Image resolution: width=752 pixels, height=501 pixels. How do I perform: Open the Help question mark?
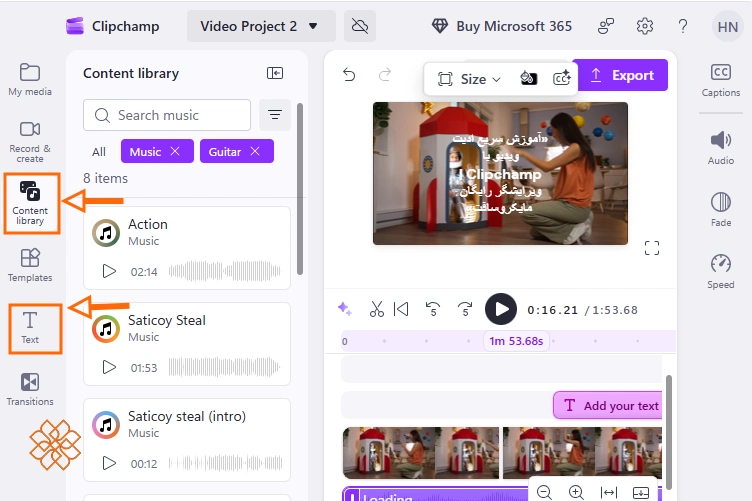point(683,26)
